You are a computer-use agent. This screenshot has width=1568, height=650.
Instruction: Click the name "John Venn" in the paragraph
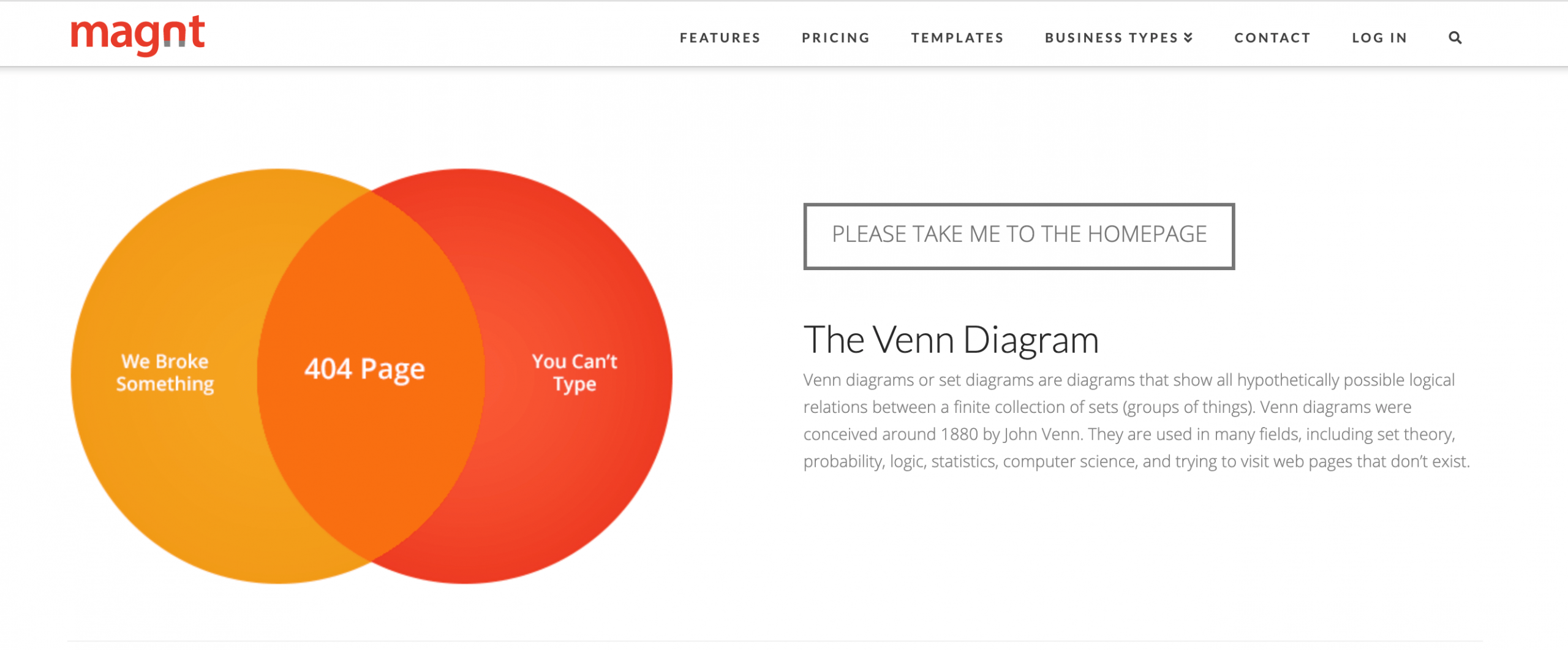1043,434
